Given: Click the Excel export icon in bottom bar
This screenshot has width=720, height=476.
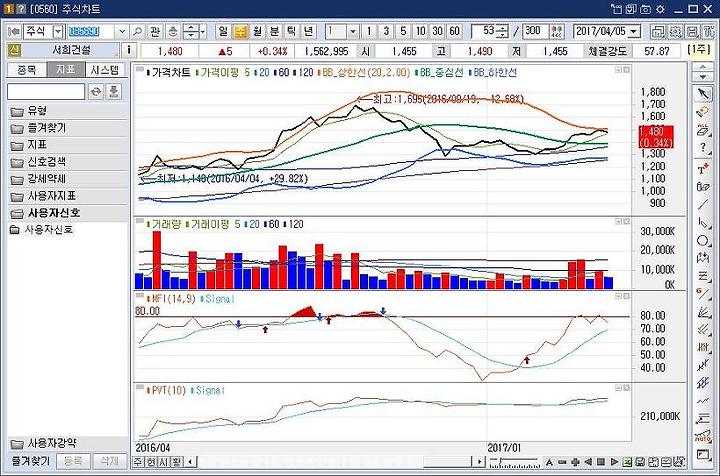Looking at the screenshot, I should (x=628, y=462).
